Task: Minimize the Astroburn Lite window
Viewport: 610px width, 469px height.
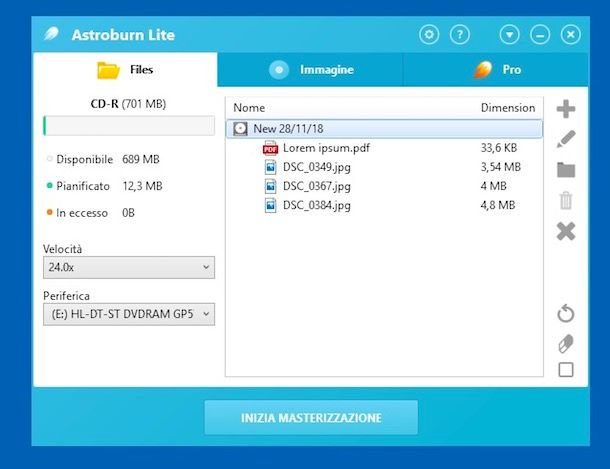Action: click(540, 35)
